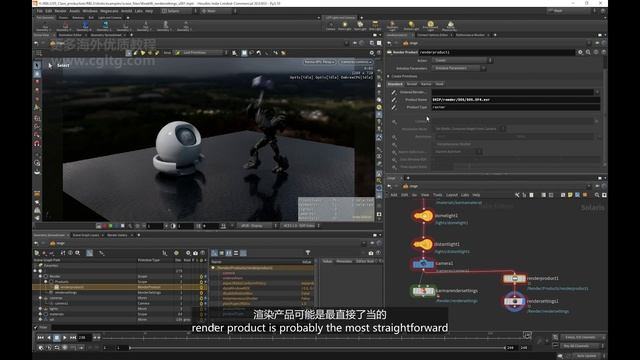This screenshot has height=360, width=640.
Task: Click the play forward button
Action: pyautogui.click(x=64, y=338)
